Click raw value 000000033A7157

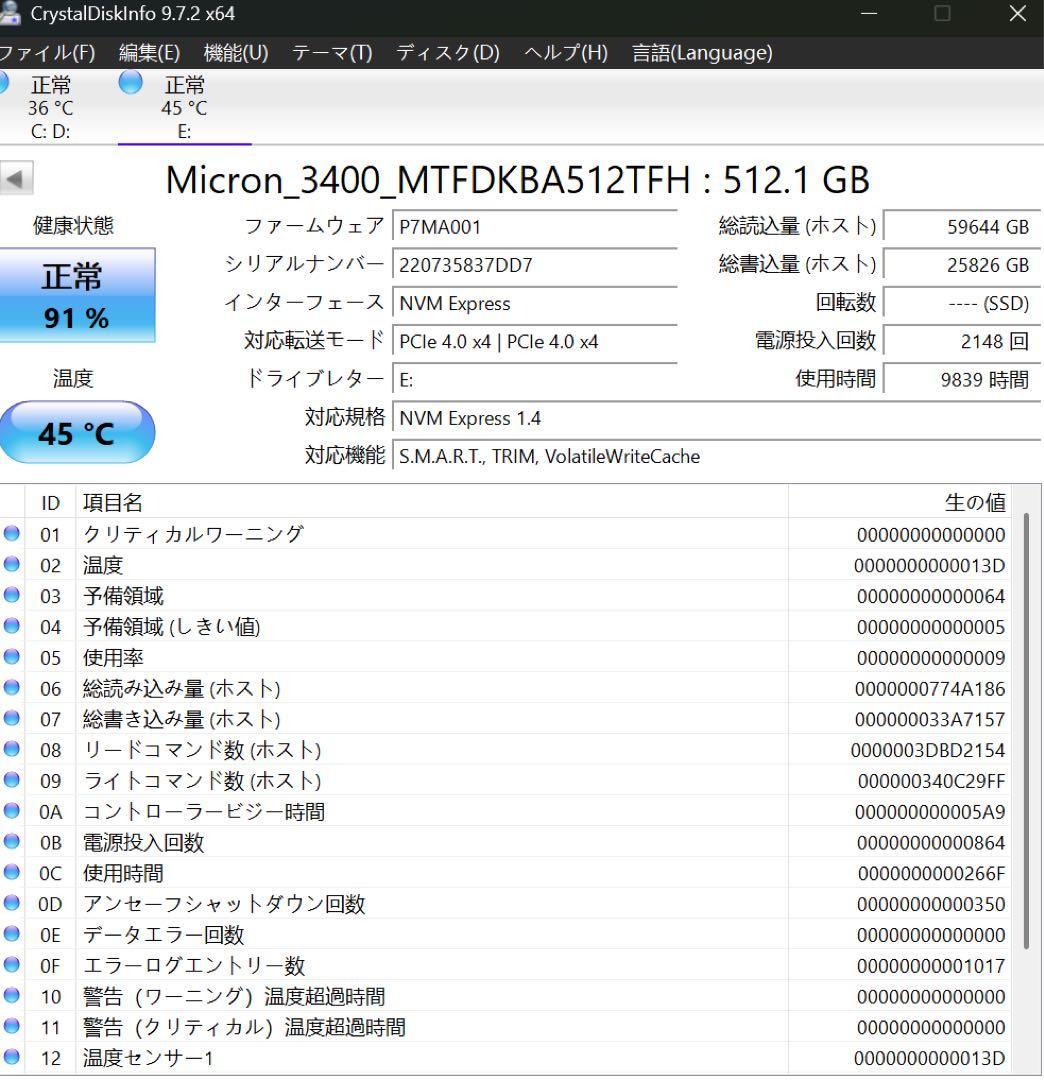point(930,720)
